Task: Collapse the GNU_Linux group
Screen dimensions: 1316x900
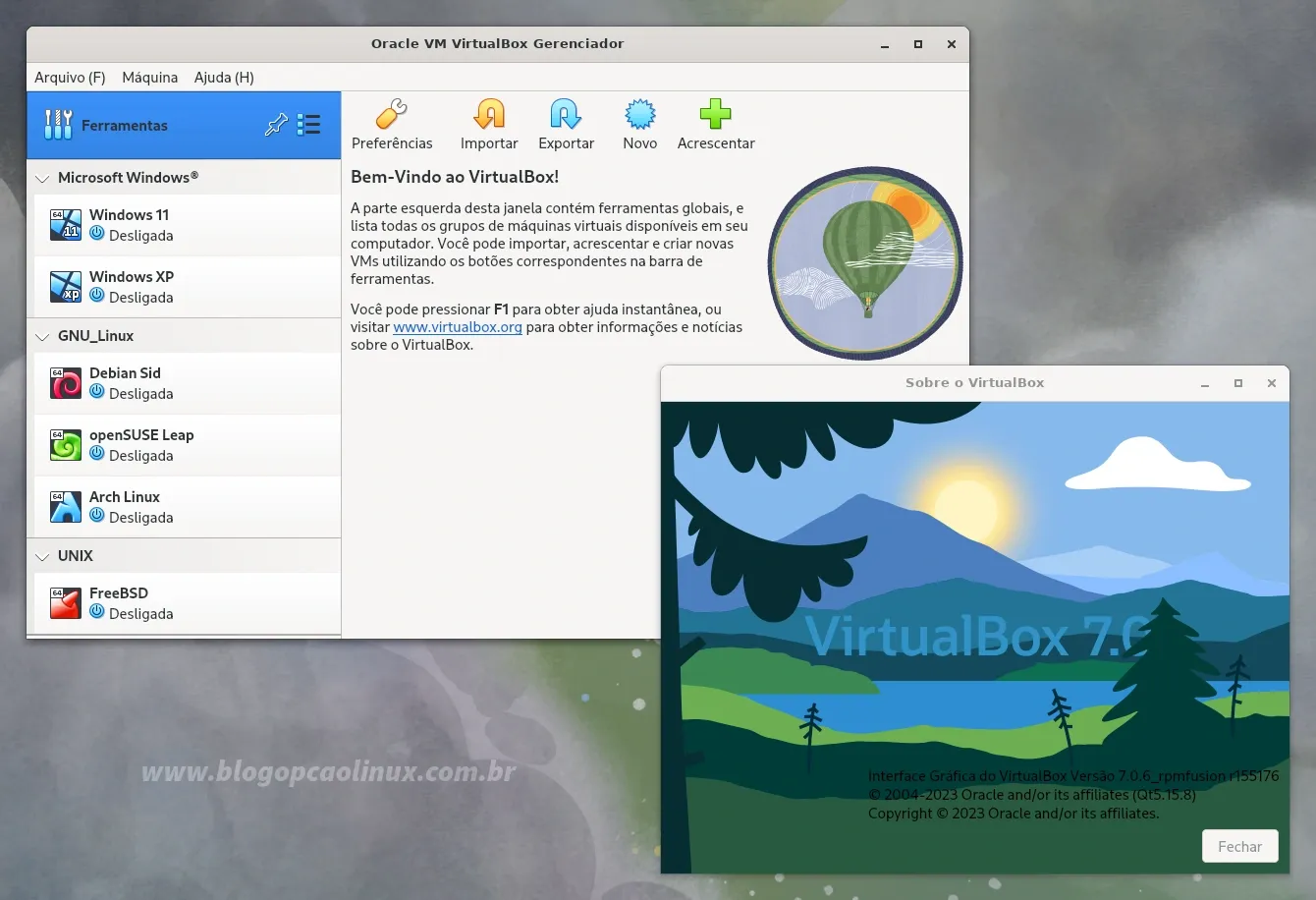Action: (x=42, y=337)
